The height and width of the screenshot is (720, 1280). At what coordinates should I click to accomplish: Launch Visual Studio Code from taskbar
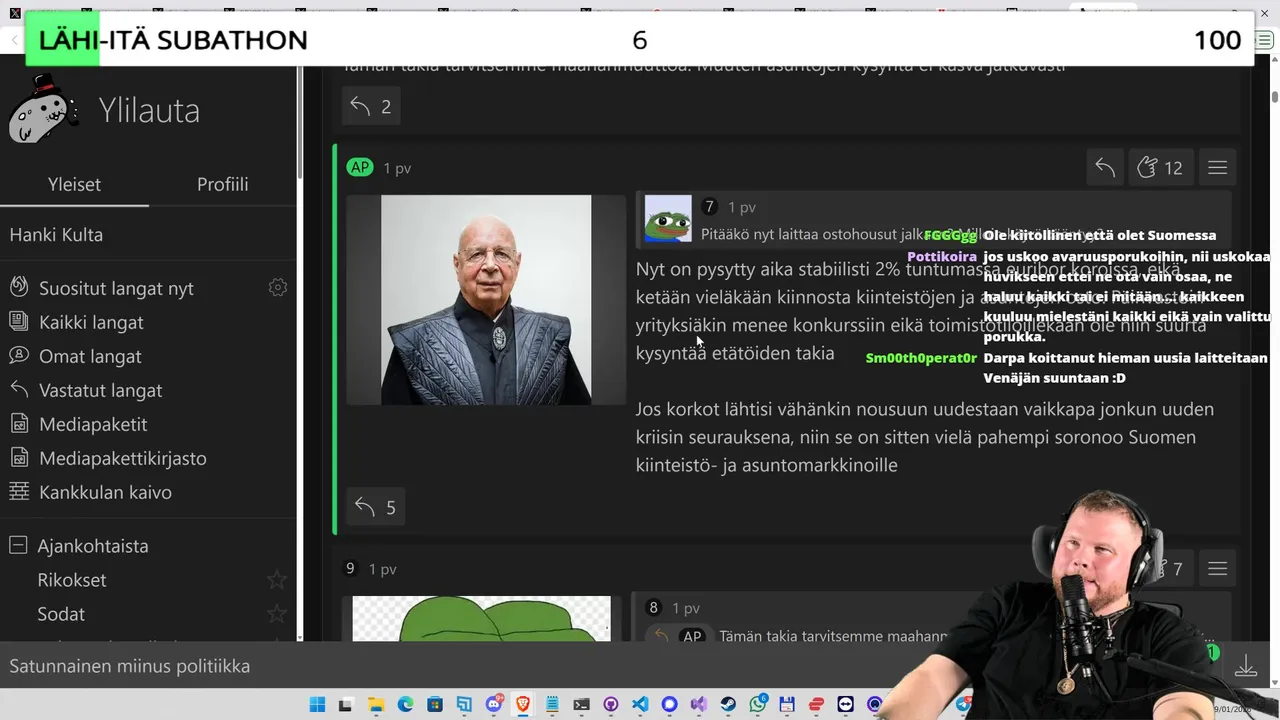pyautogui.click(x=640, y=705)
